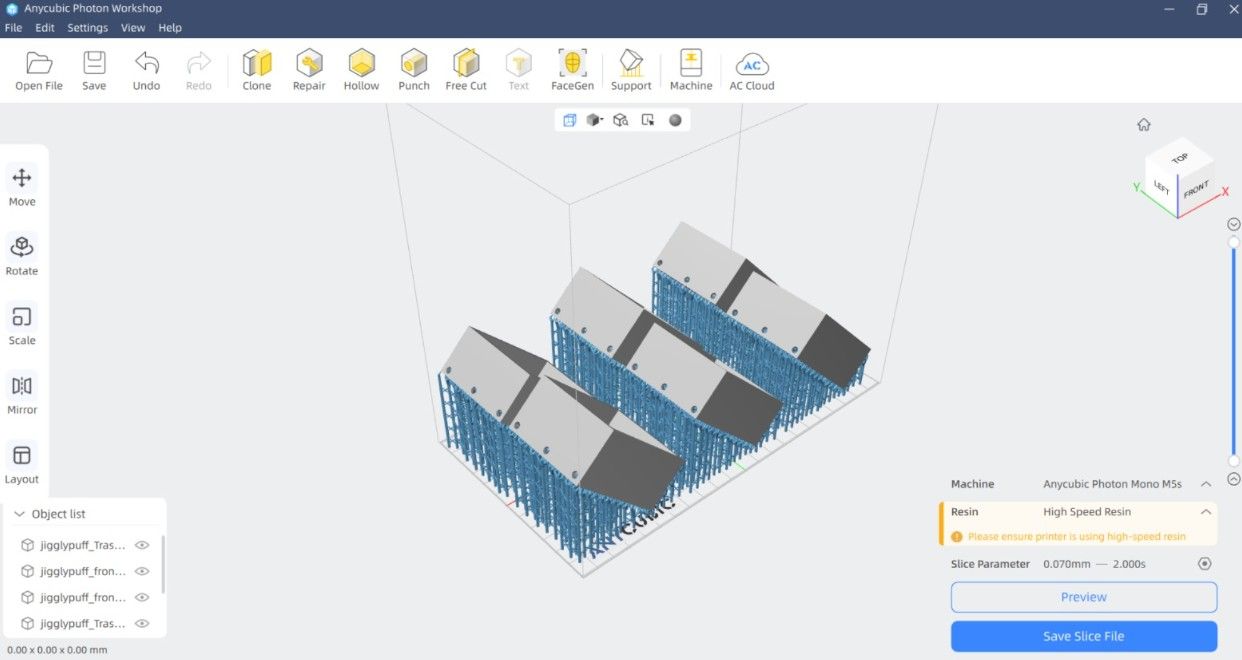The height and width of the screenshot is (660, 1242).
Task: Click the up chevron below layer slider
Action: click(1234, 479)
